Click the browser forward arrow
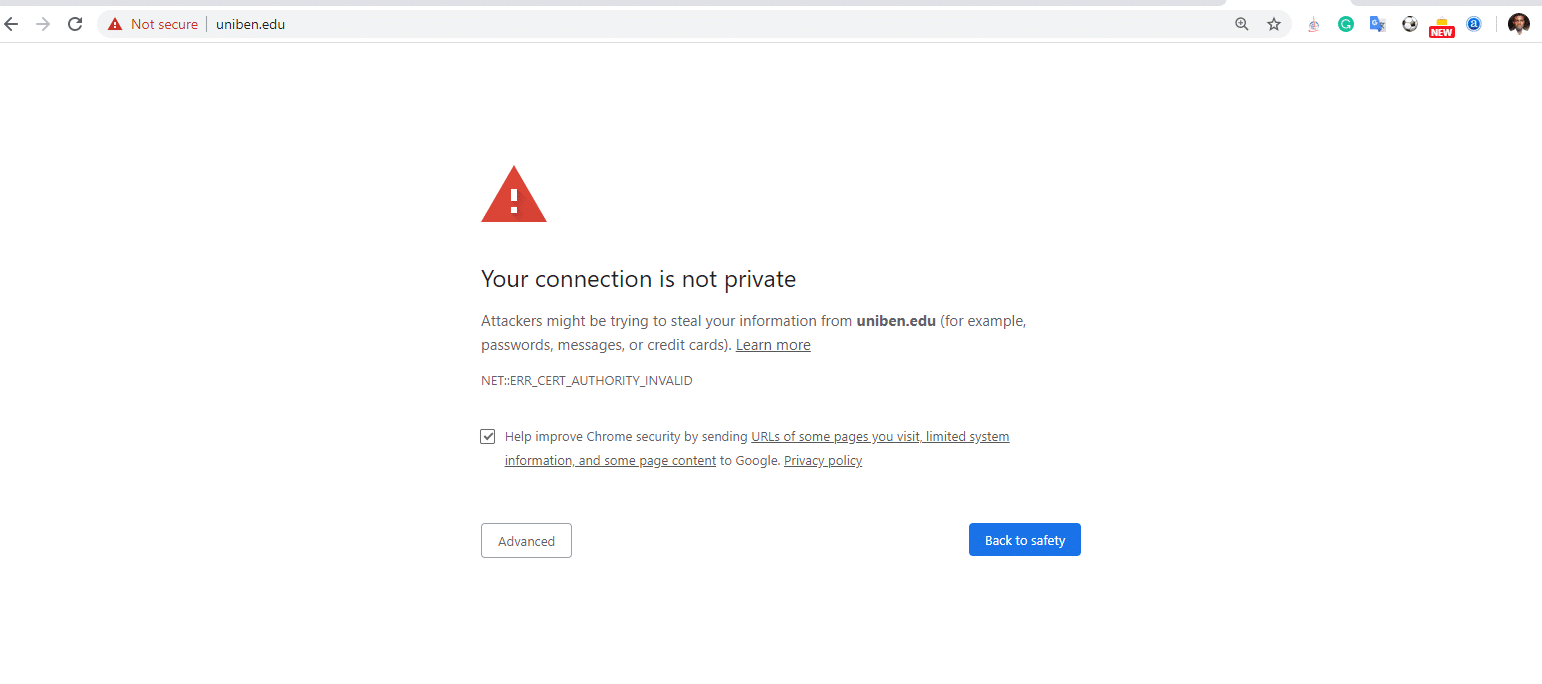Screen dimensions: 1542x684 coord(43,24)
